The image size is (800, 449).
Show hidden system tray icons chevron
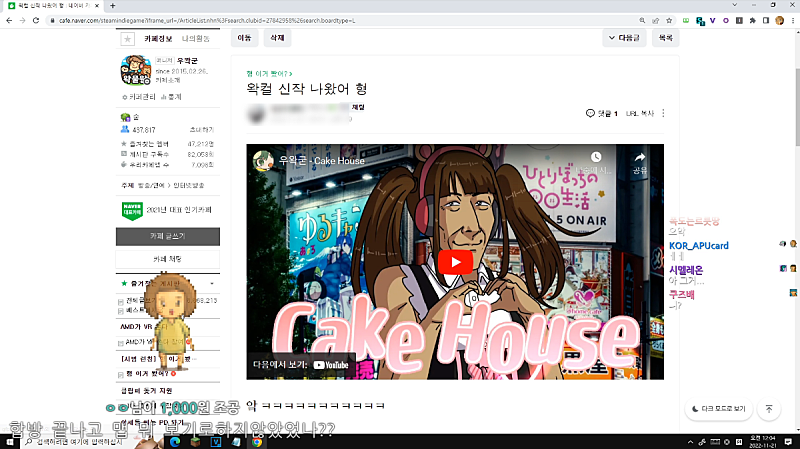690,442
